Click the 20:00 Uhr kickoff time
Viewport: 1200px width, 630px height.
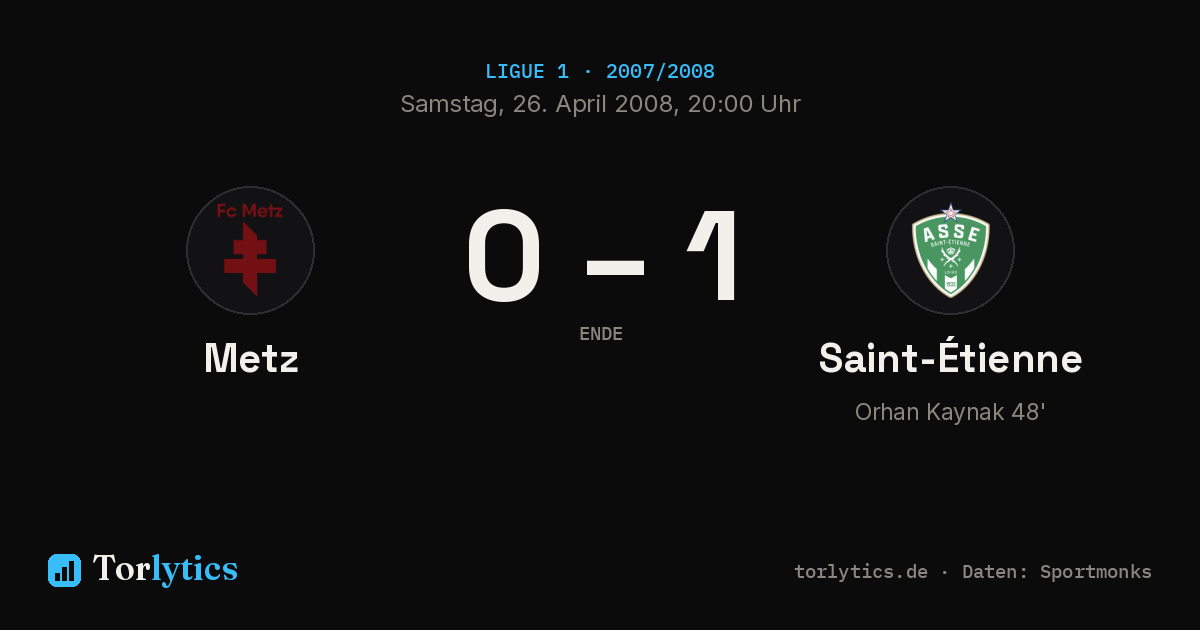(741, 104)
